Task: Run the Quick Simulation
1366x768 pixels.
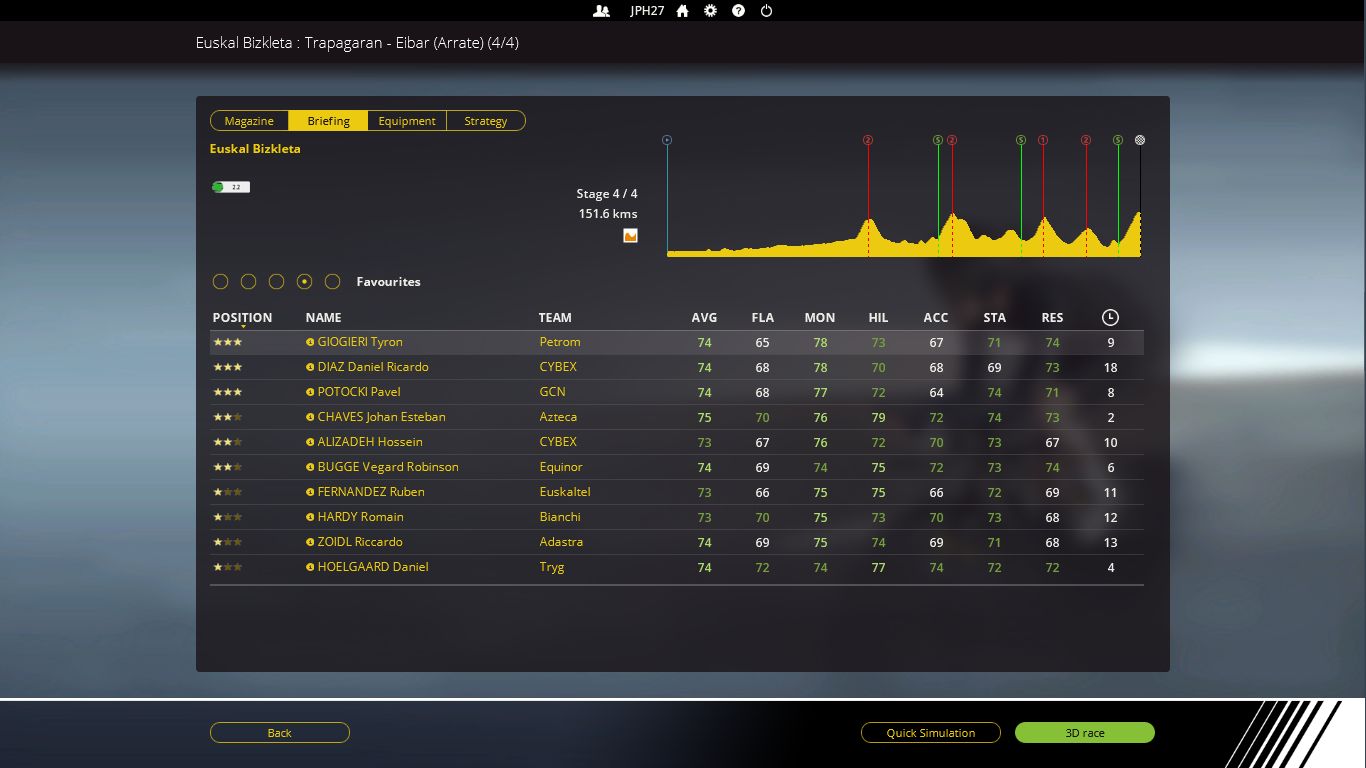Action: tap(930, 733)
